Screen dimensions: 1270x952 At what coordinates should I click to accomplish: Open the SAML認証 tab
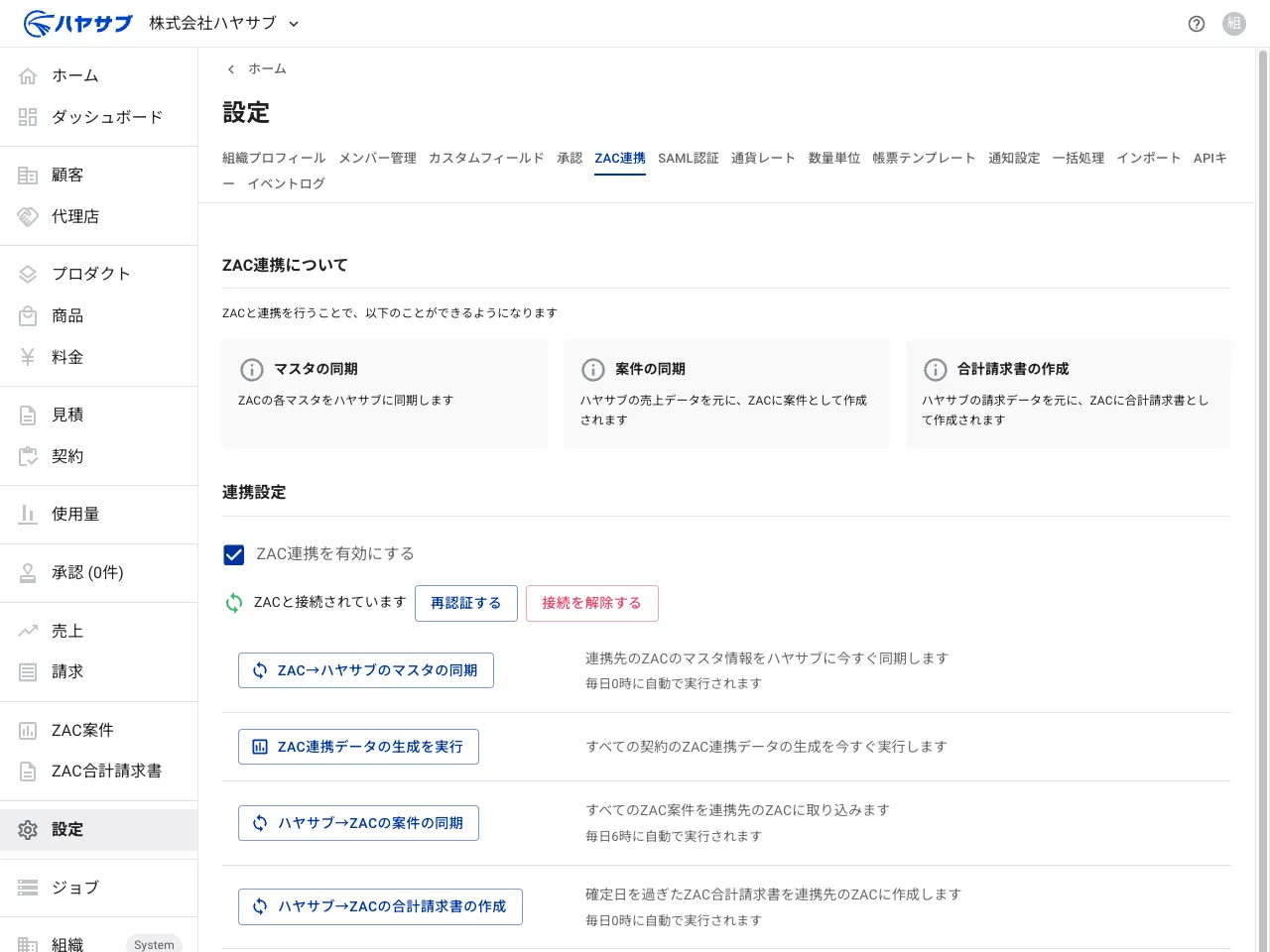pos(689,158)
